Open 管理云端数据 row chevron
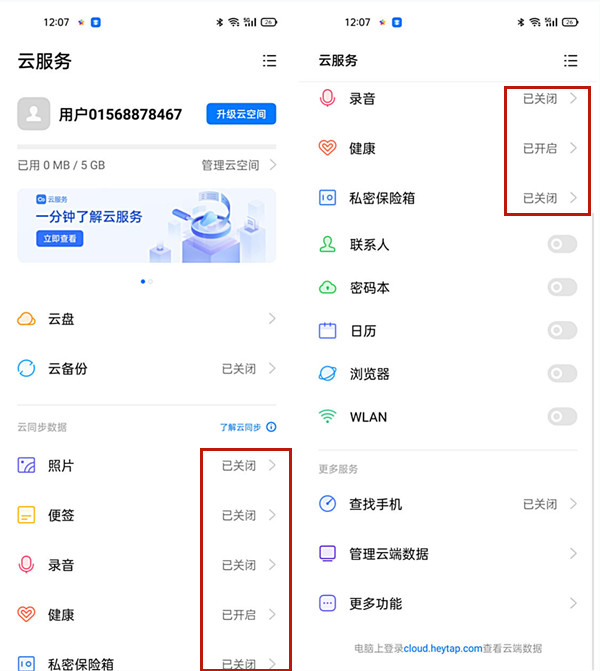 (573, 553)
